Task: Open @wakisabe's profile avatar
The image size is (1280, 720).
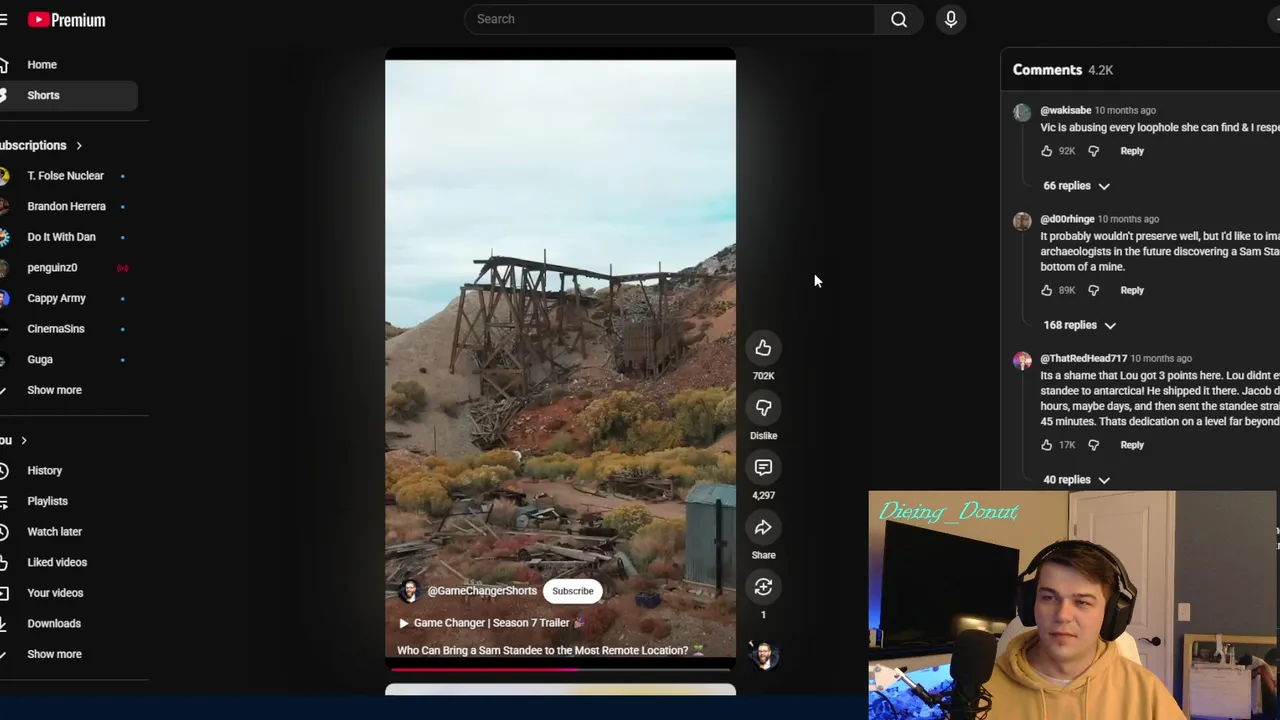Action: 1022,113
